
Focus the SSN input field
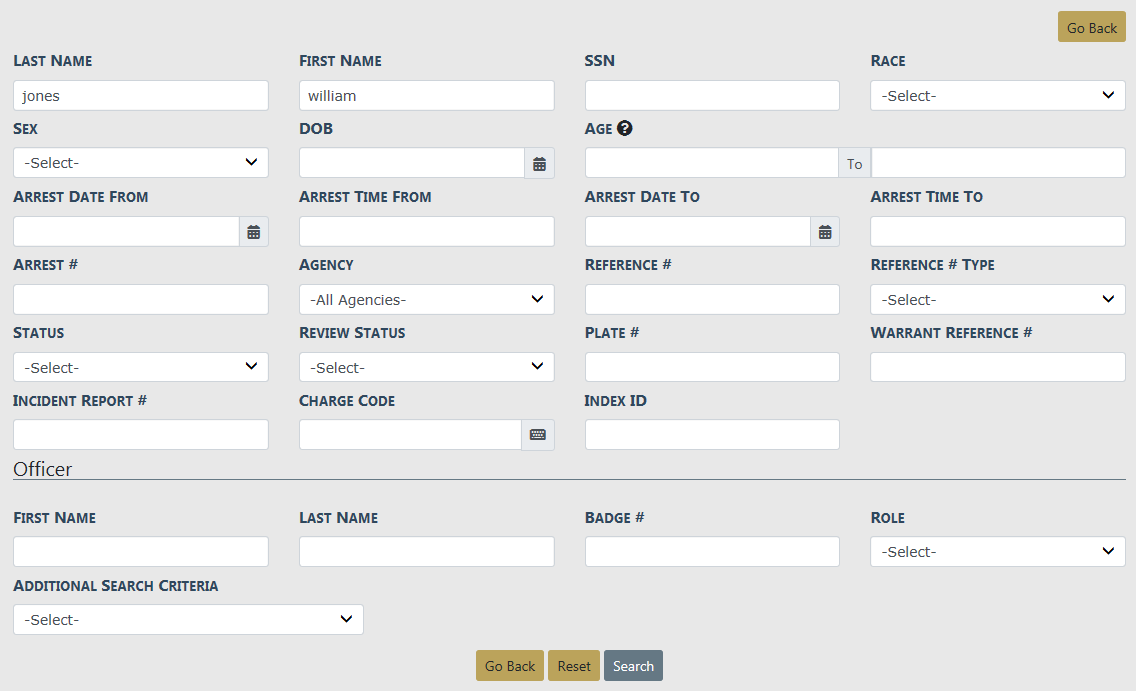coord(712,96)
